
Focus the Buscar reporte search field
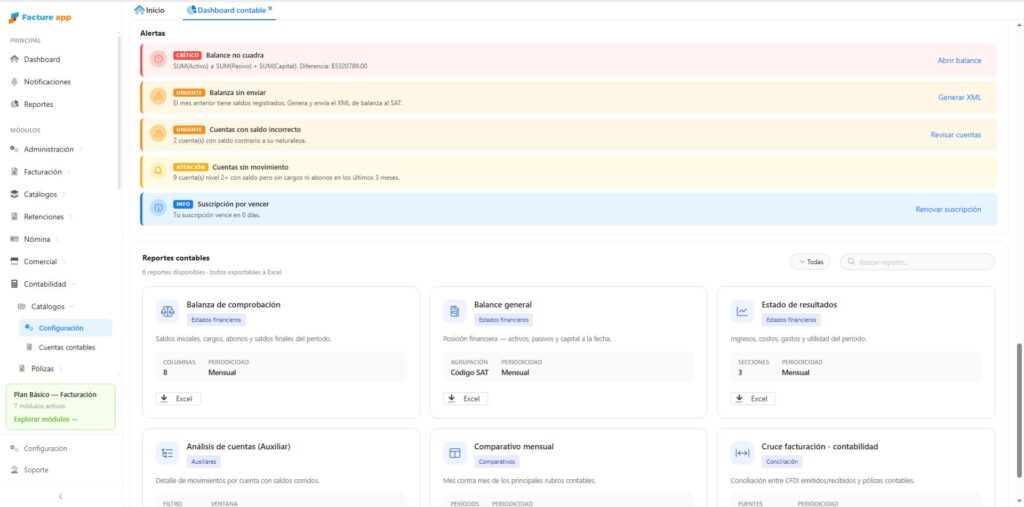pos(917,261)
